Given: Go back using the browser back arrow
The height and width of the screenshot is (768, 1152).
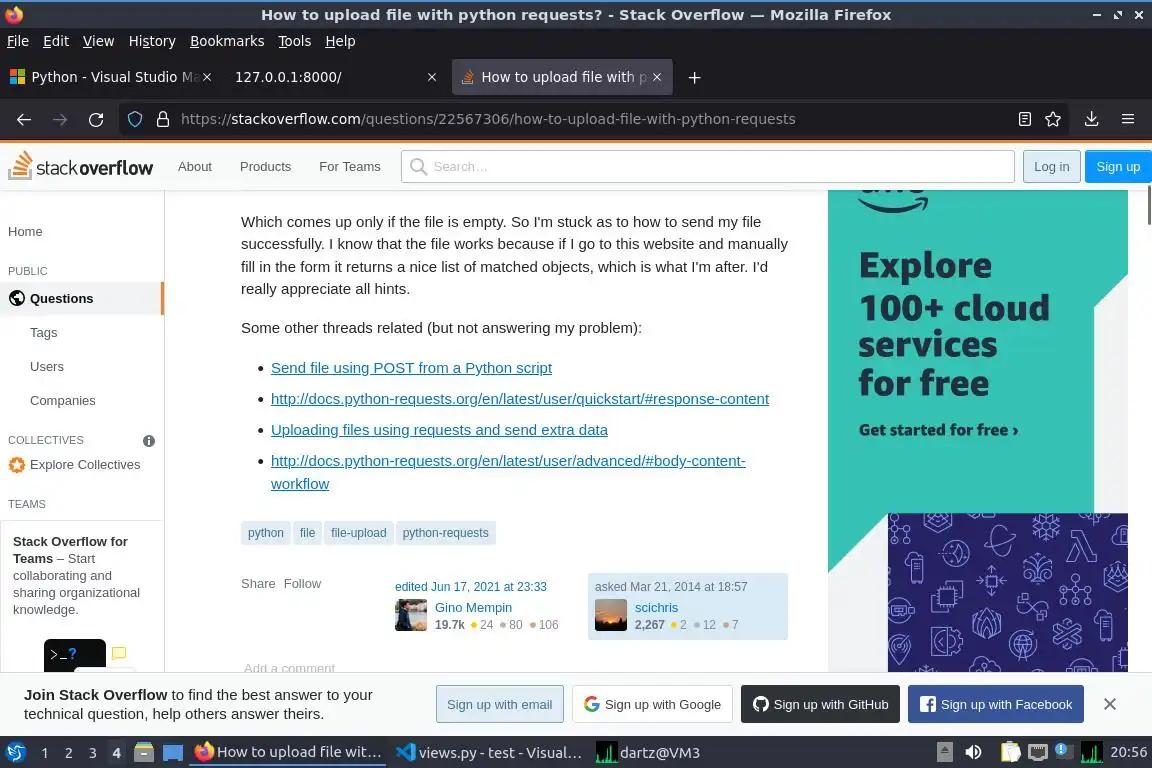Looking at the screenshot, I should click(x=24, y=119).
